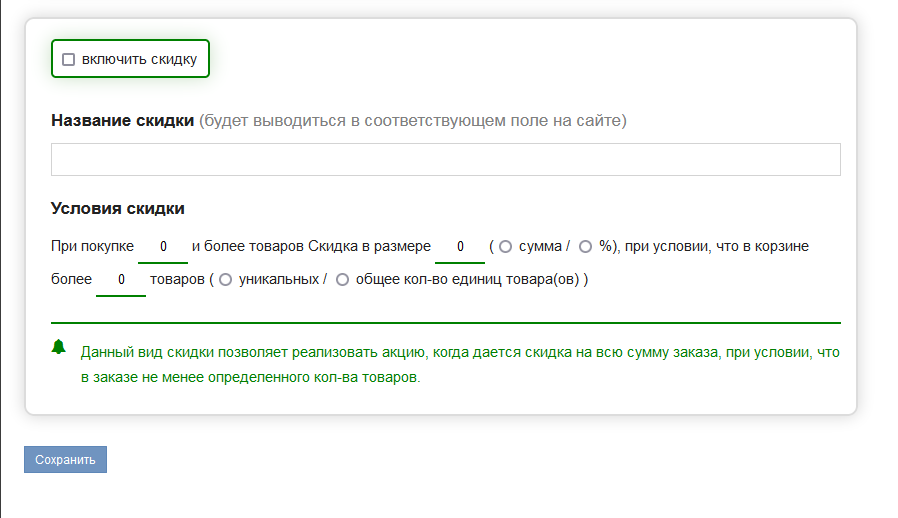The width and height of the screenshot is (898, 518).
Task: Click the green bell notification icon
Action: tap(58, 347)
